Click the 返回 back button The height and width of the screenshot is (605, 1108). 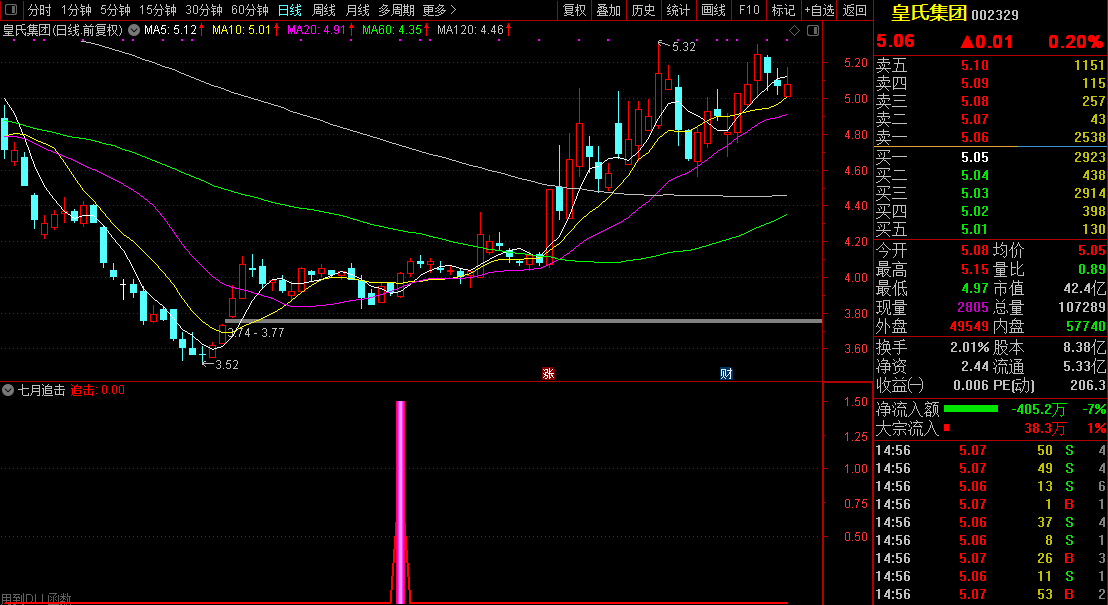coord(855,10)
